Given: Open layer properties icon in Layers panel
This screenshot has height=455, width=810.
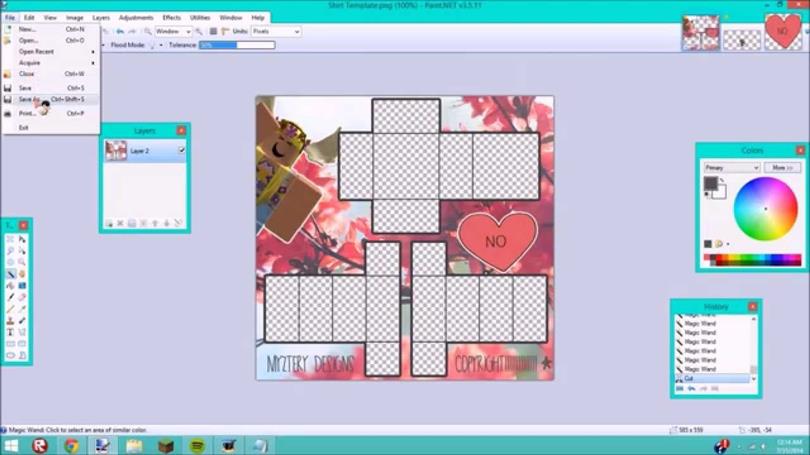Looking at the screenshot, I should (x=178, y=223).
